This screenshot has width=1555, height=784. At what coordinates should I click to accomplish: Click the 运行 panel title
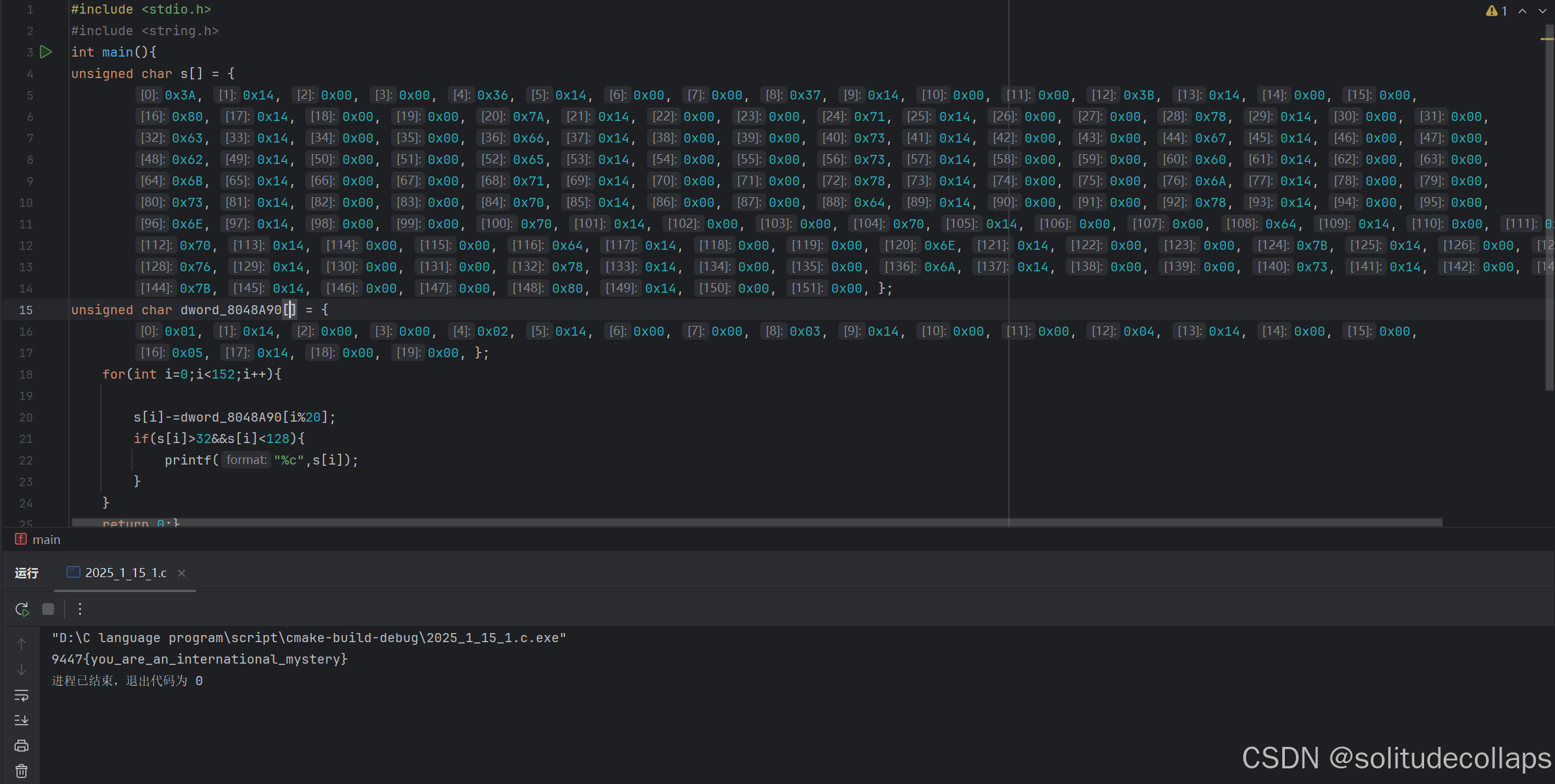coord(27,573)
